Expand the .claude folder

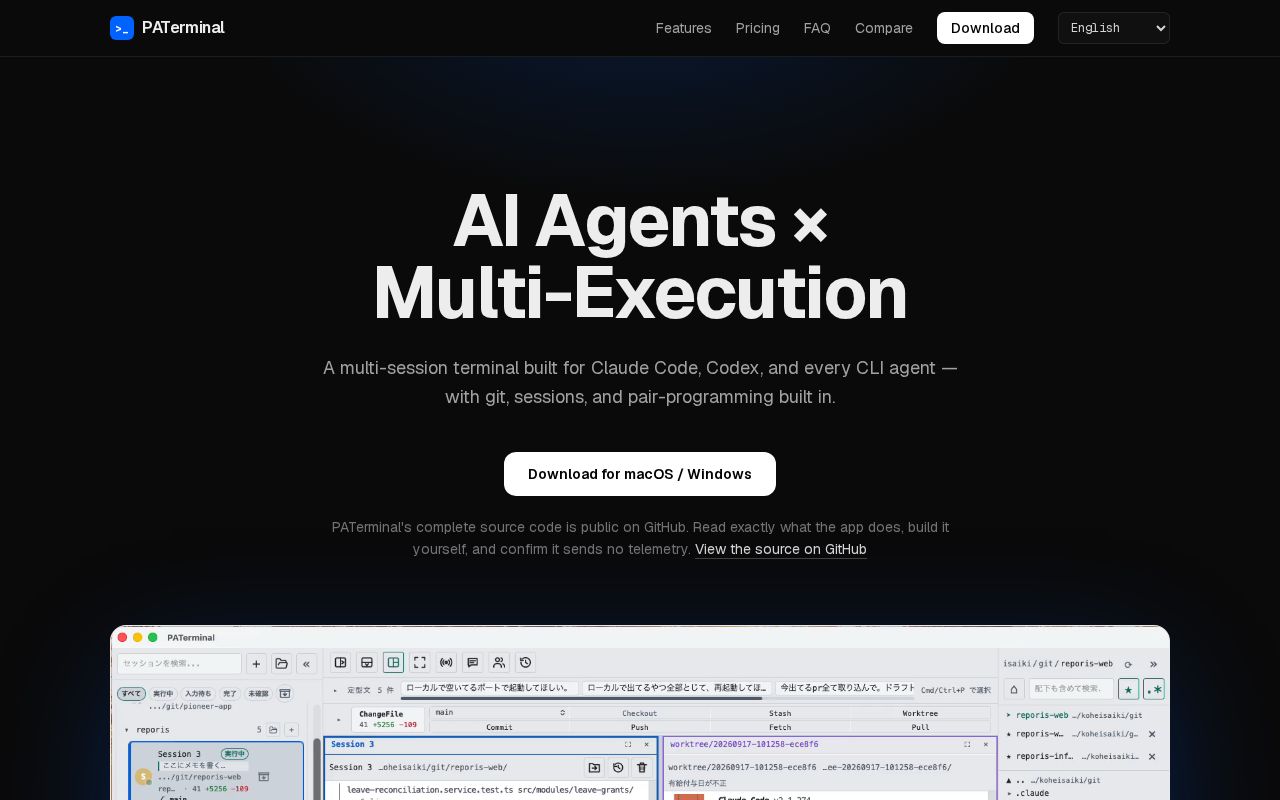tap(1009, 793)
